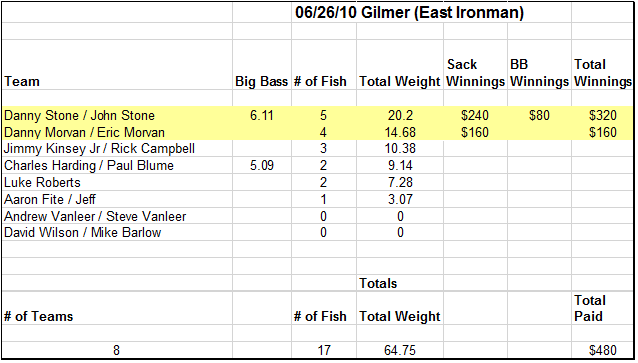
Task: Select the Luke Roberts team cell
Action: pyautogui.click(x=117, y=182)
